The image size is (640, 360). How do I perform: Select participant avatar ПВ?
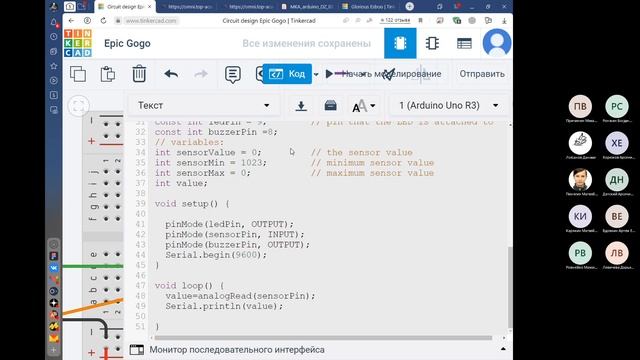point(580,106)
